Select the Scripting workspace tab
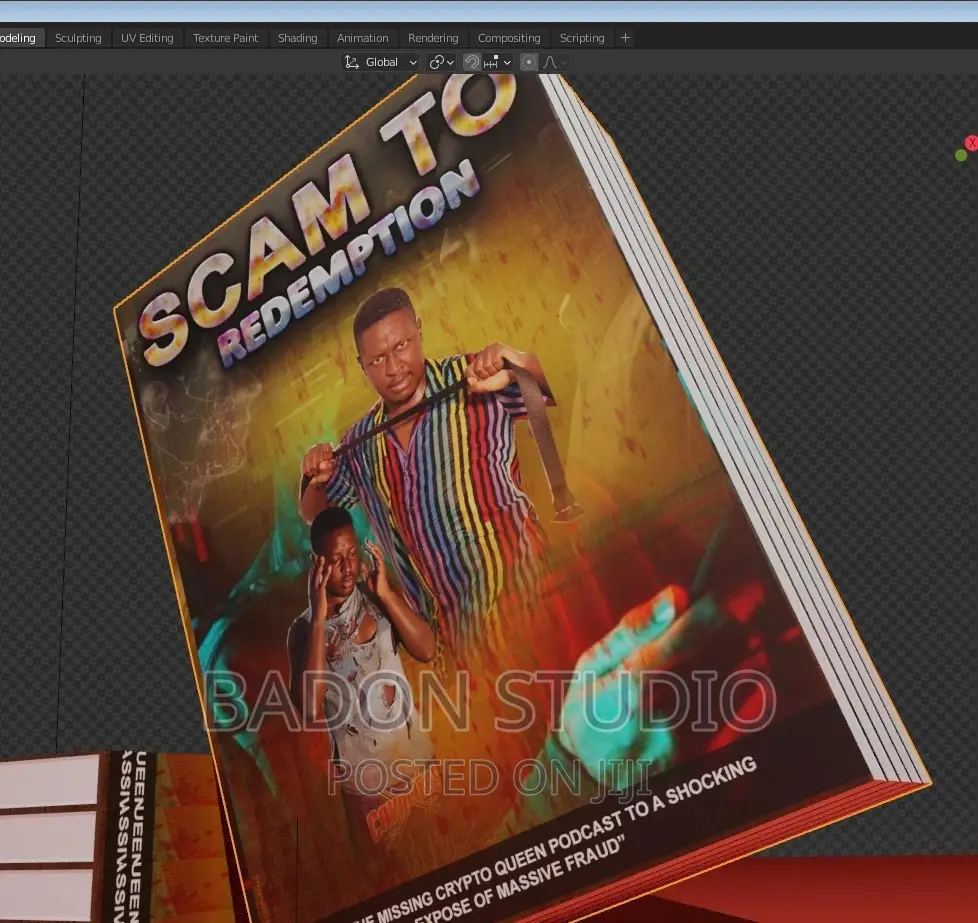This screenshot has width=978, height=923. tap(582, 38)
